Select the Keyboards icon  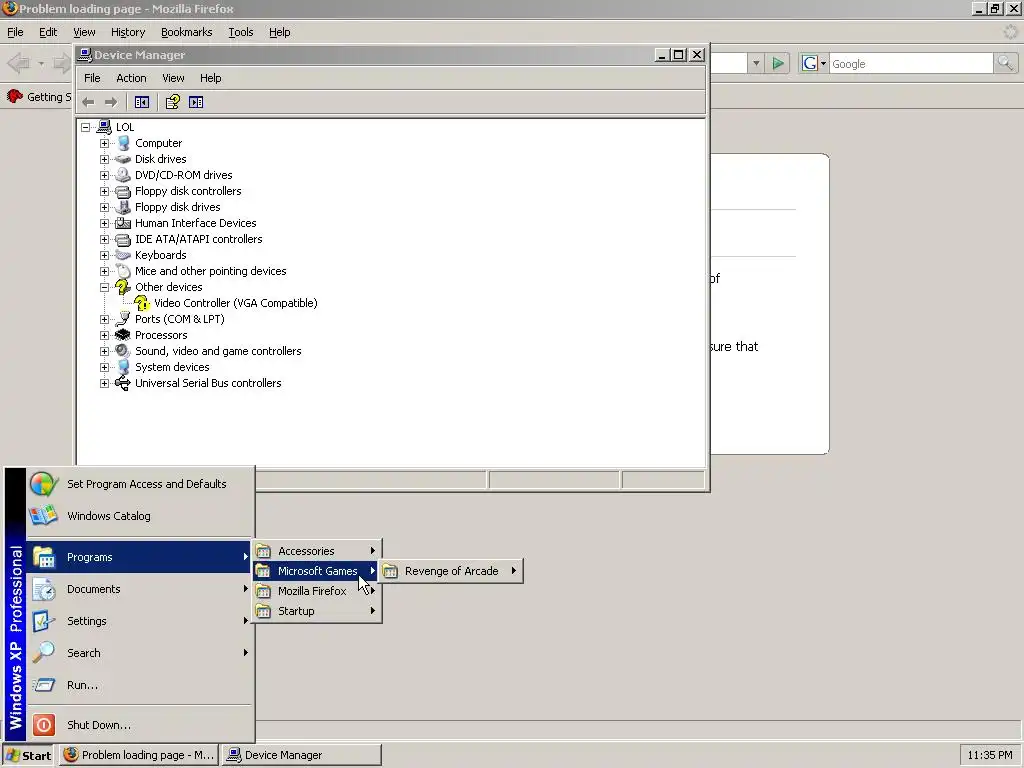123,255
